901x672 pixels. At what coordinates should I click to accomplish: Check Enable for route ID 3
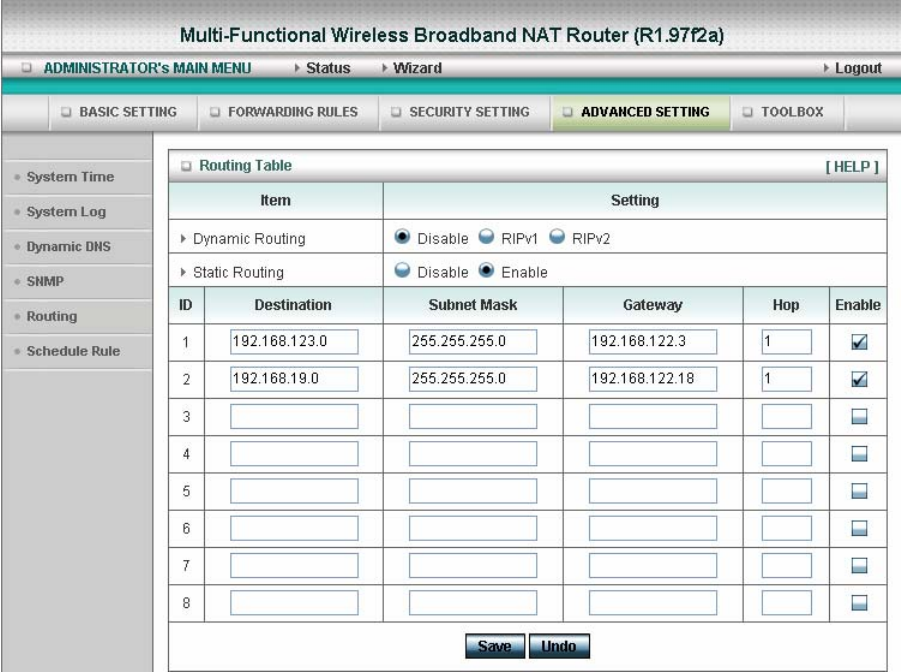click(859, 417)
